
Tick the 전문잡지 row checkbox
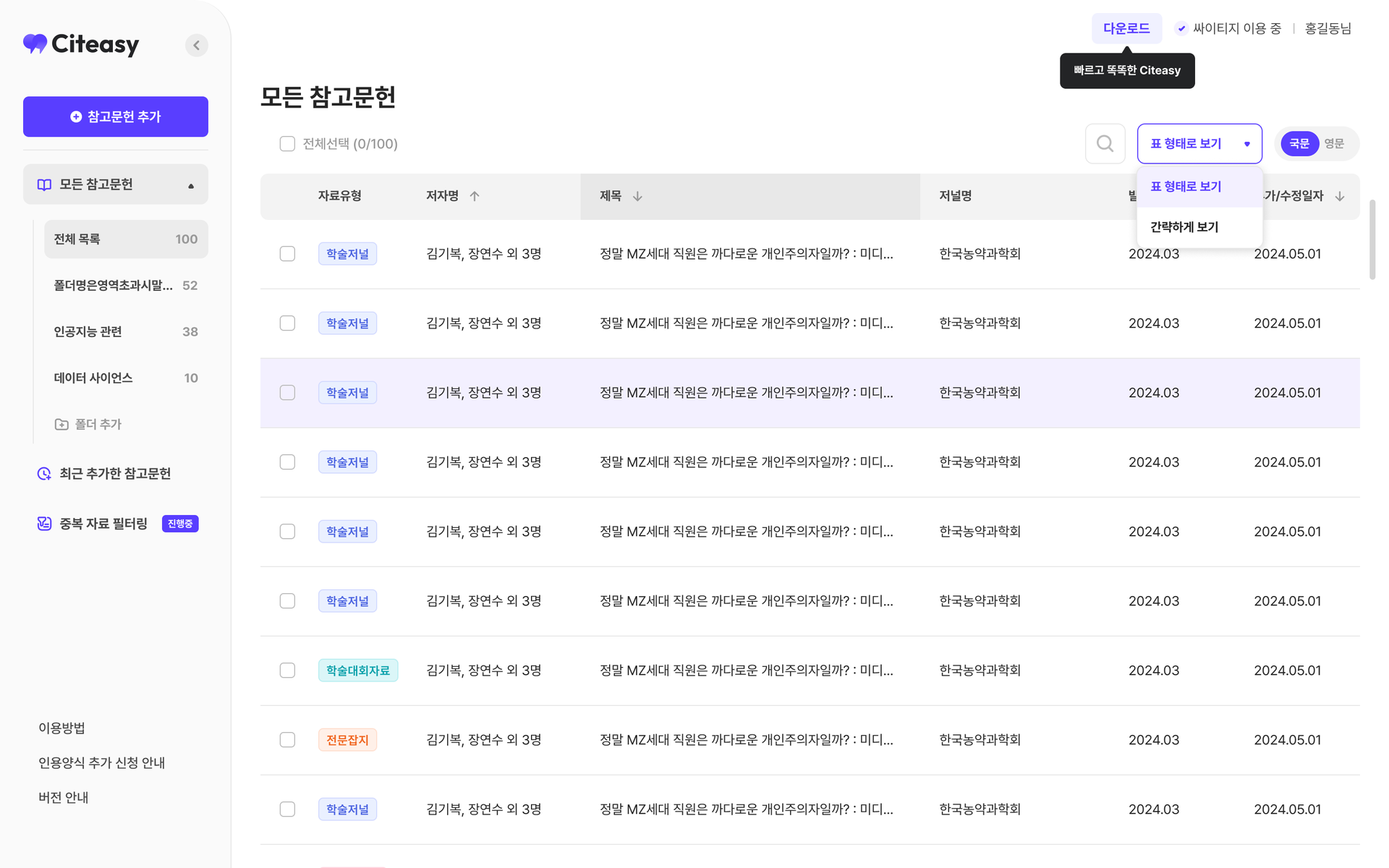[x=287, y=740]
